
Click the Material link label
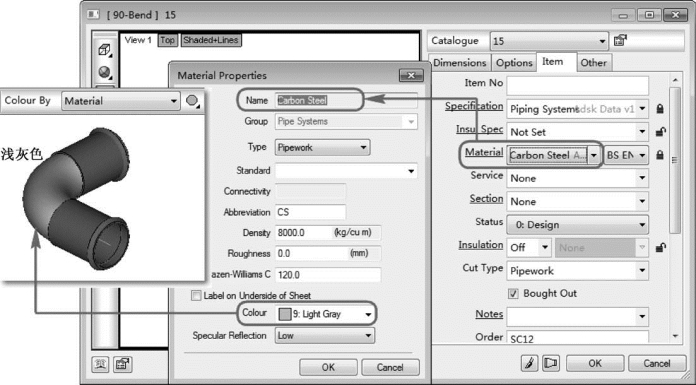pos(484,152)
